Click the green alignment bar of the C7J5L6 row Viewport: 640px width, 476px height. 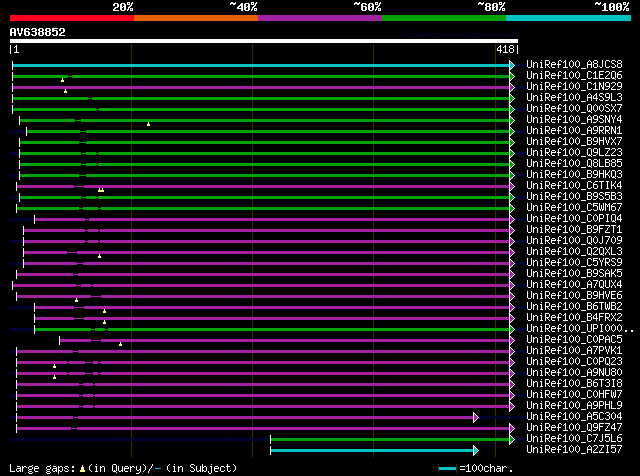click(390, 439)
